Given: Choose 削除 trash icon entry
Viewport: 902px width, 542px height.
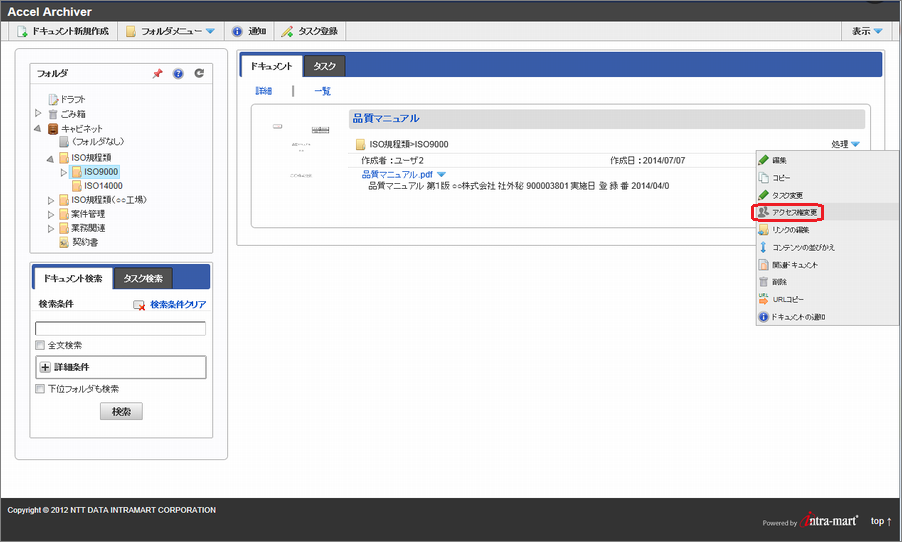Looking at the screenshot, I should pos(763,282).
